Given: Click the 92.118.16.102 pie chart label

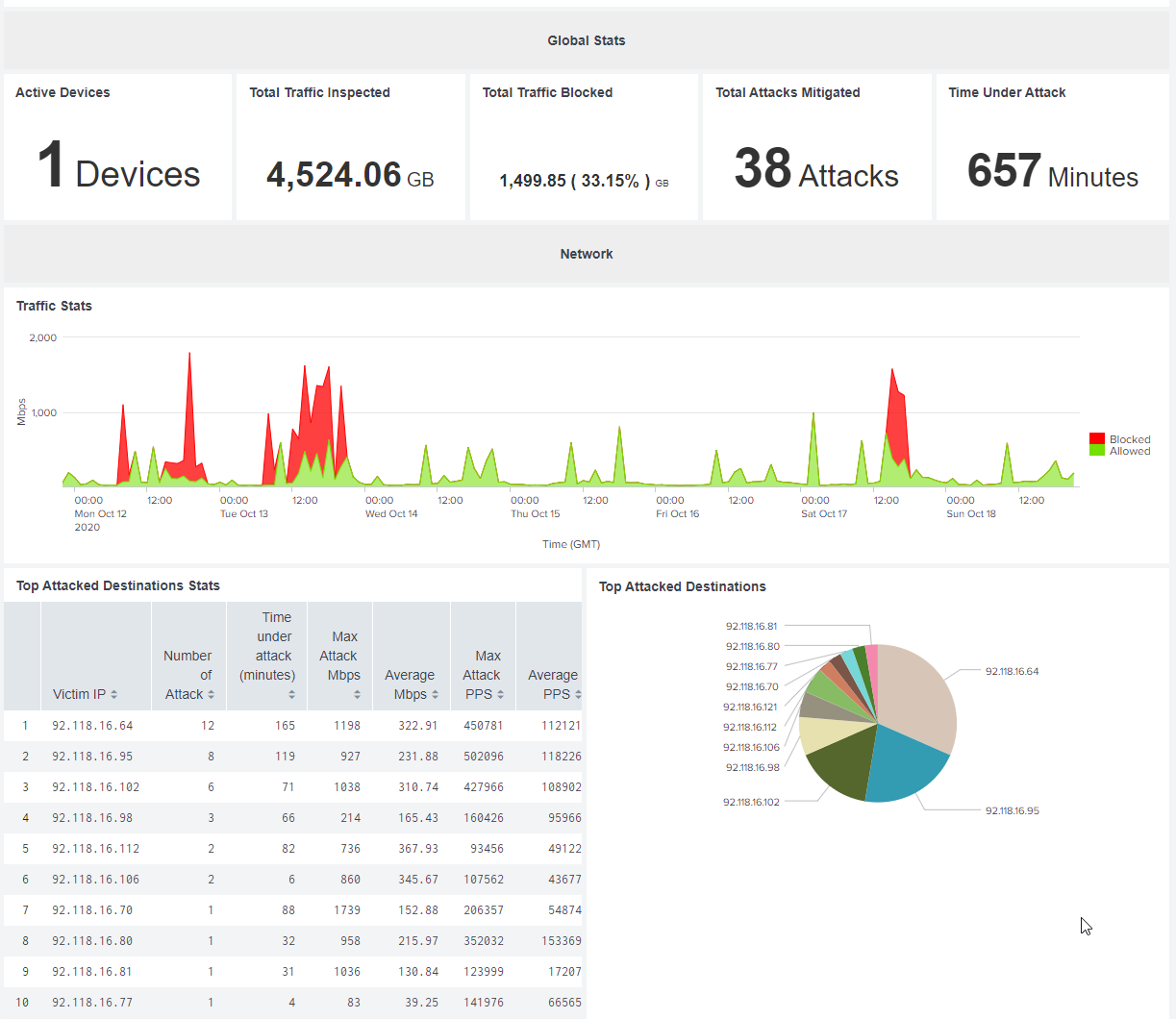Looking at the screenshot, I should click(751, 802).
